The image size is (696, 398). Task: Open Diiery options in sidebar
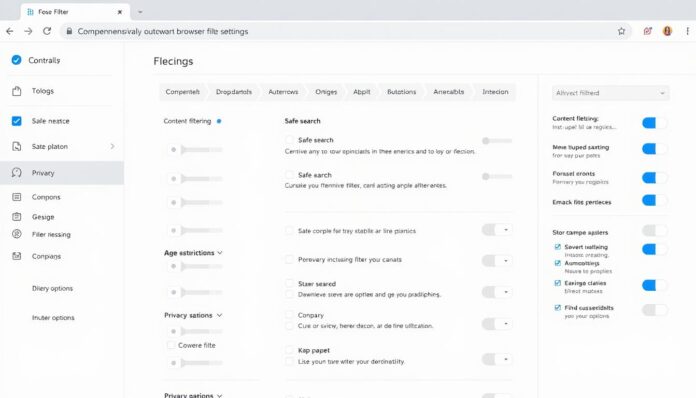click(x=52, y=288)
